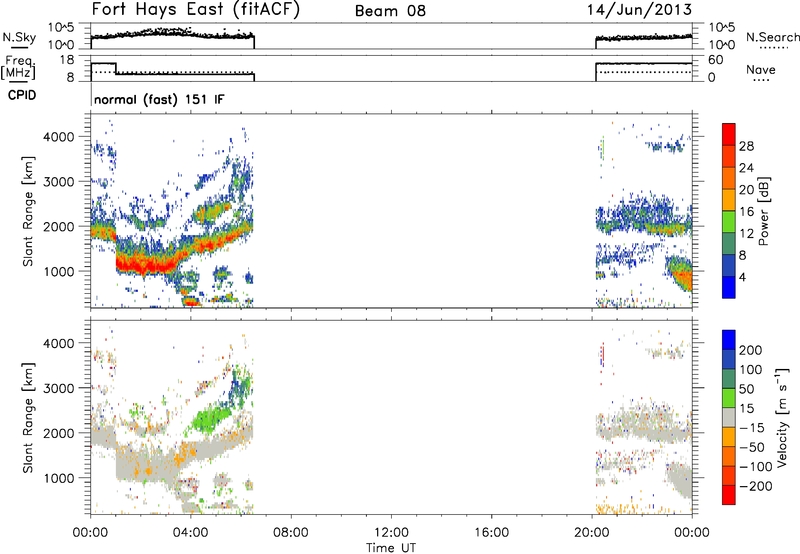Viewport: 800px width, 554px height.
Task: Click the 4000 tick on power panel axis
Action: (x=59, y=137)
